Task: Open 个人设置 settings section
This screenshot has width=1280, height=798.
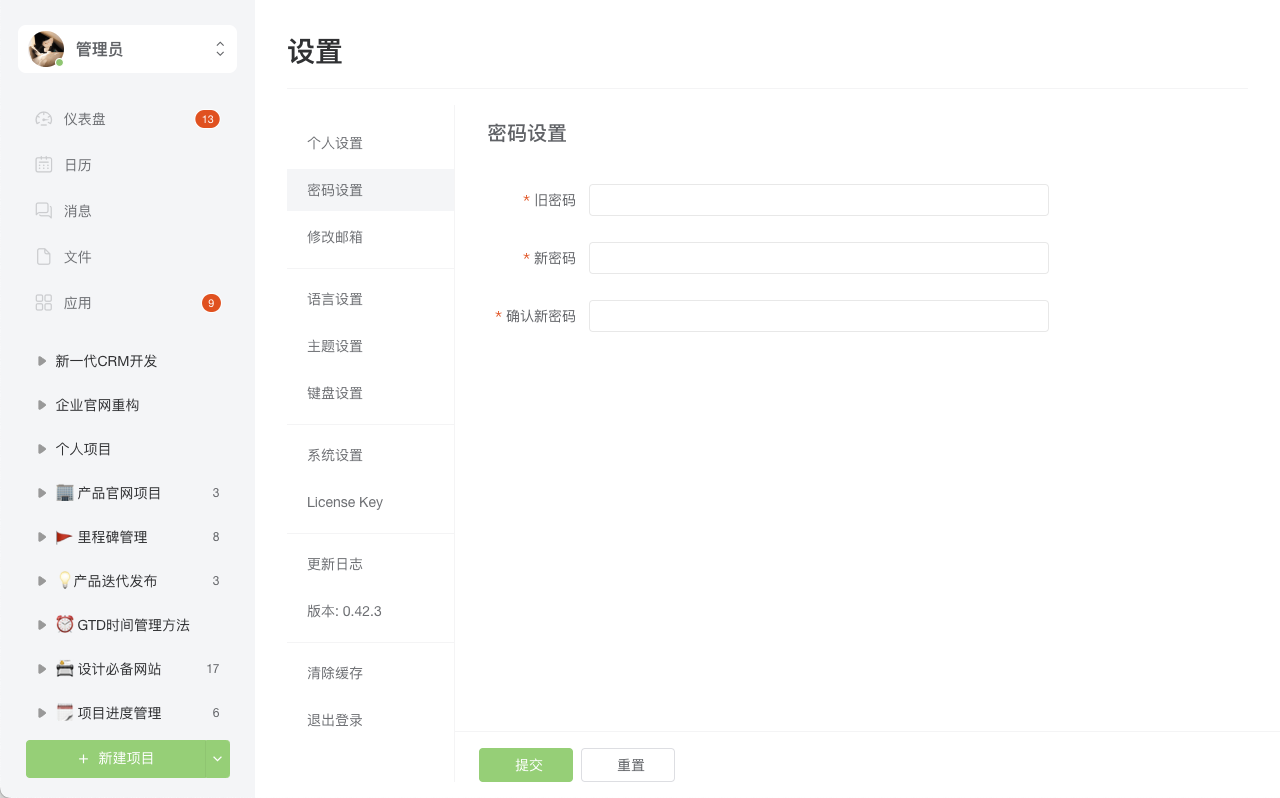Action: (x=370, y=143)
